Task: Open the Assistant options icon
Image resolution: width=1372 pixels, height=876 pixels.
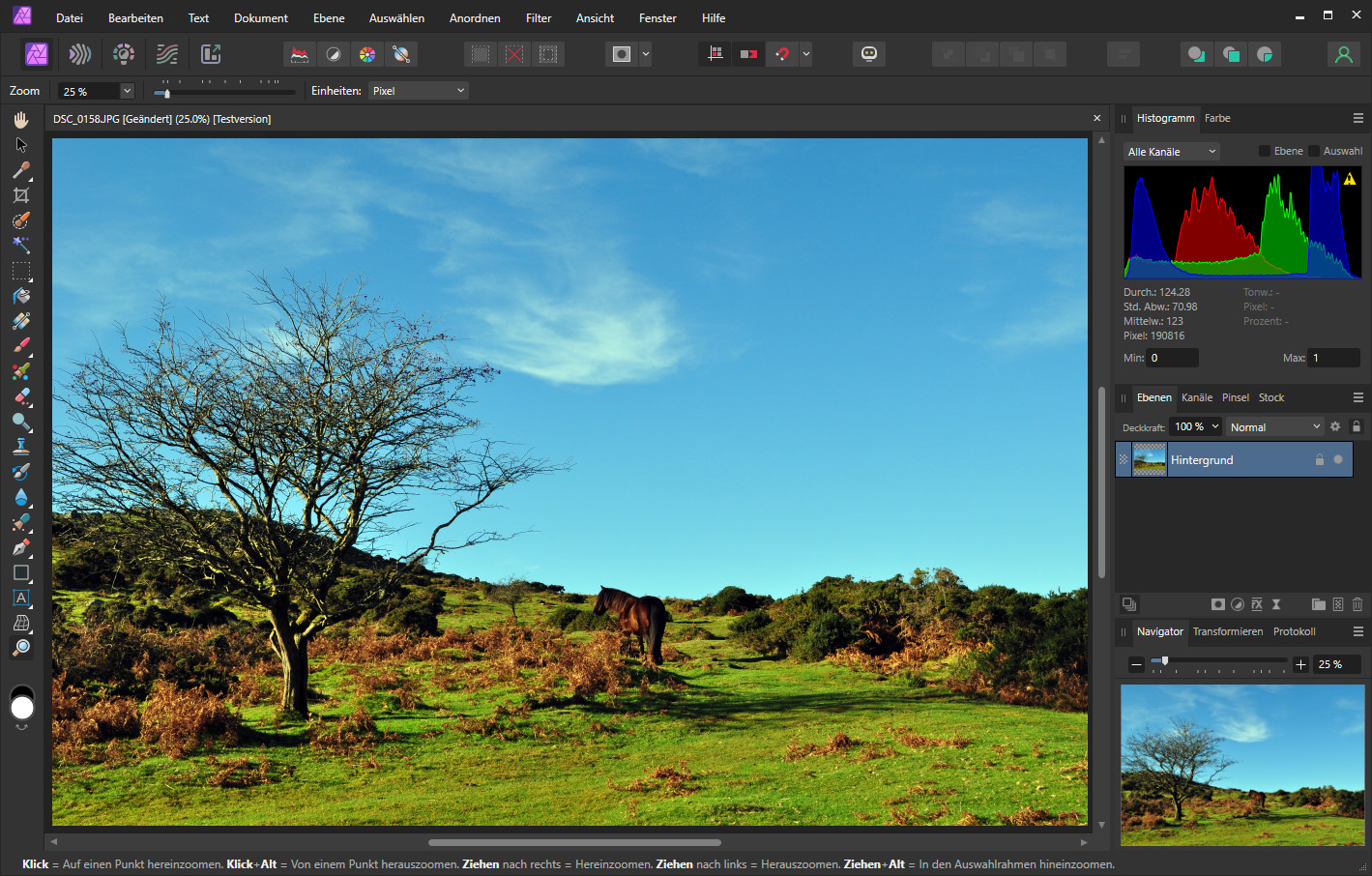Action: (868, 53)
